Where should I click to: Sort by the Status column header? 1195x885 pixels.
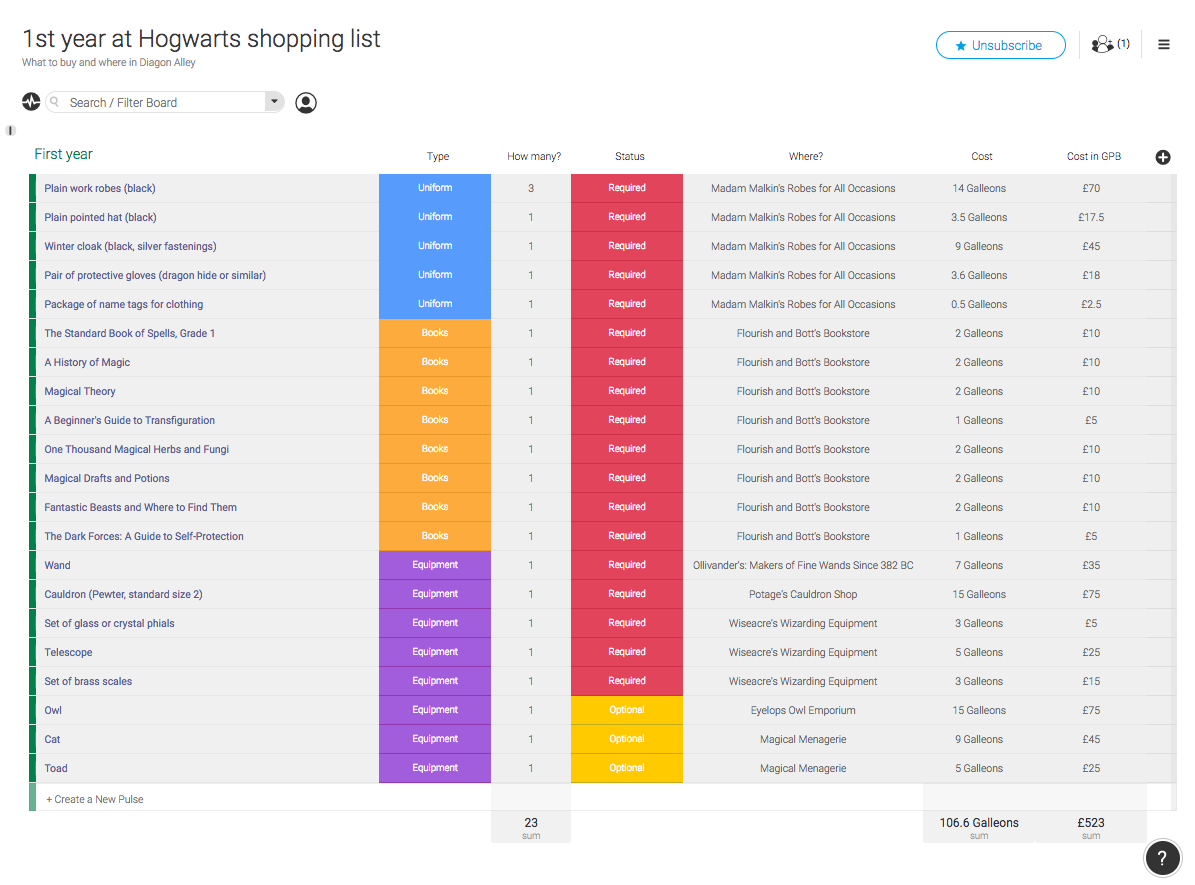point(629,156)
